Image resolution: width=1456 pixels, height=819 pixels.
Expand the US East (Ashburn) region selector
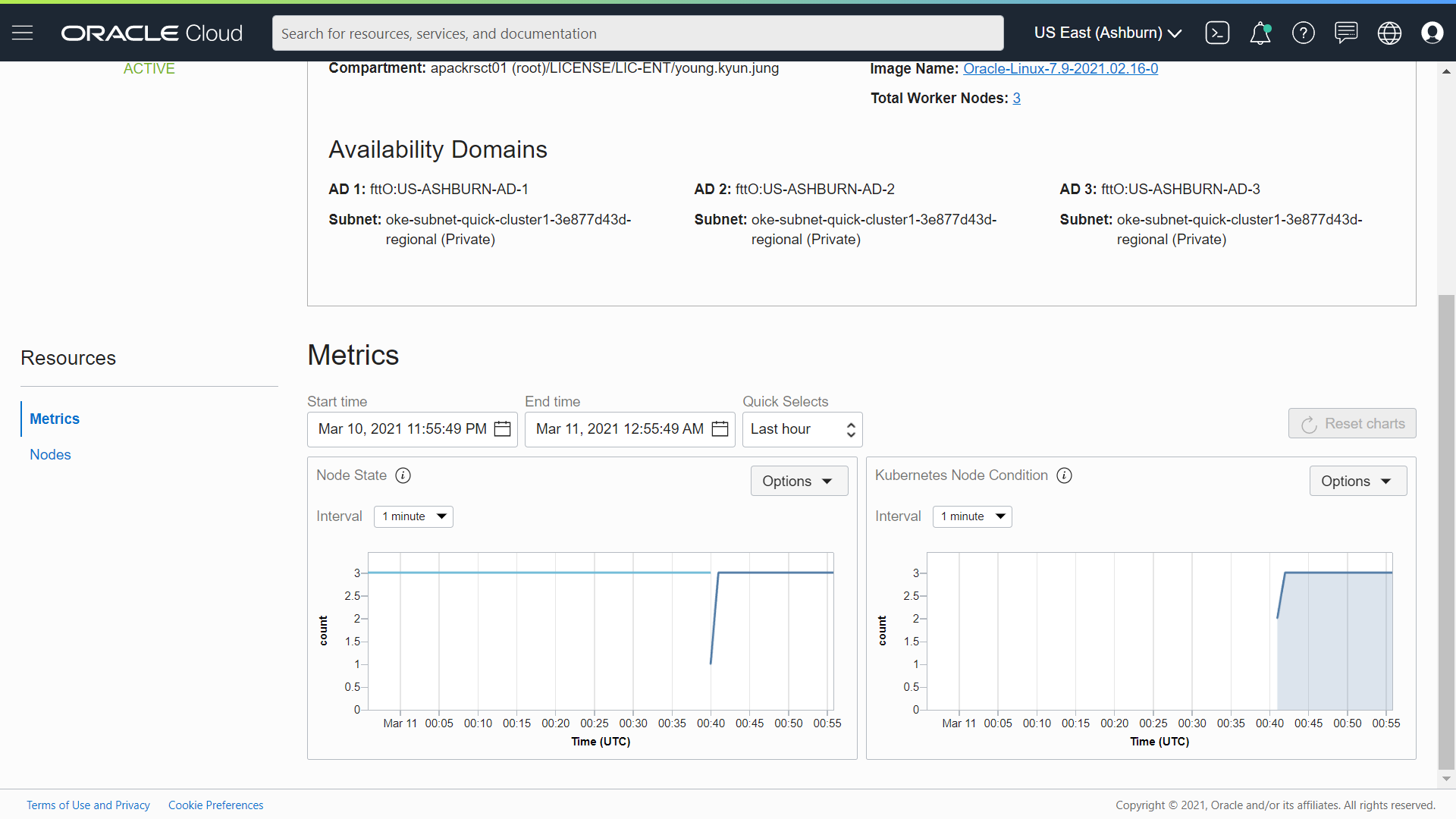[x=1108, y=33]
